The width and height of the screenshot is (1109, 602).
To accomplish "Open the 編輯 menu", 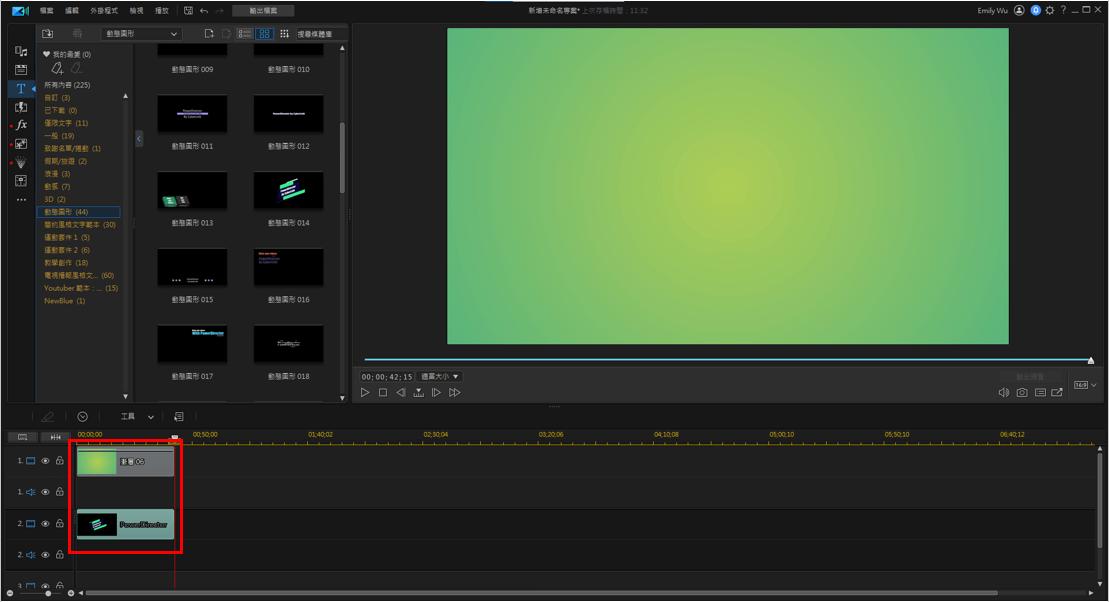I will 71,10.
